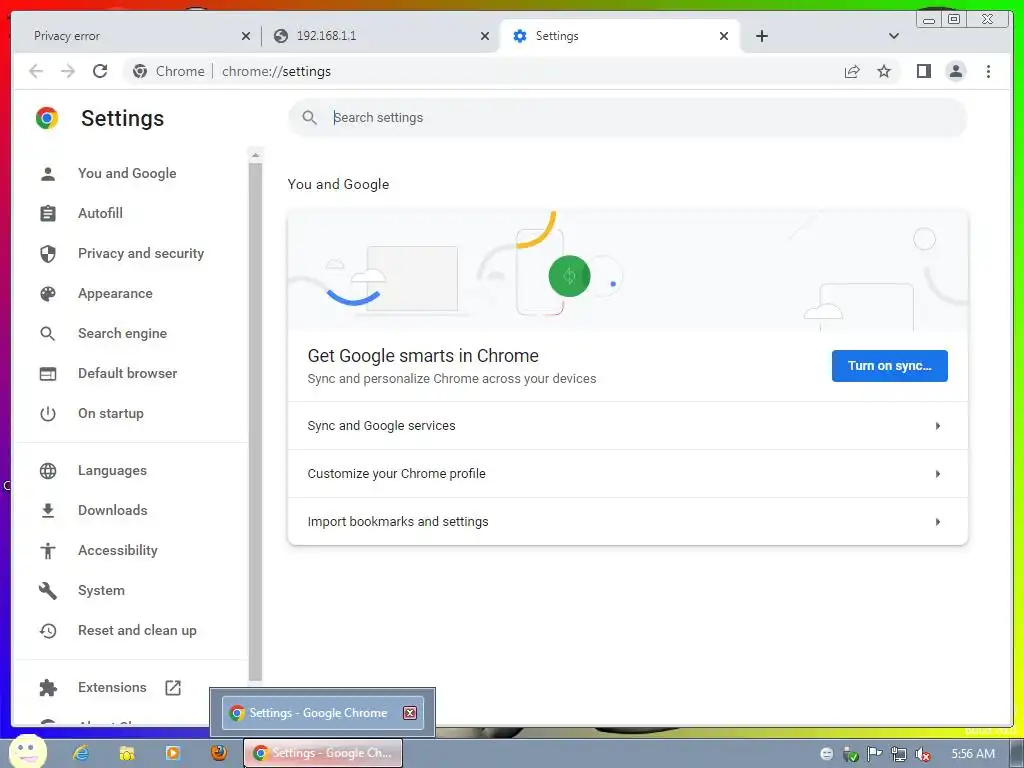
Task: Click the sidebar vertical scrollbar
Action: (x=255, y=421)
